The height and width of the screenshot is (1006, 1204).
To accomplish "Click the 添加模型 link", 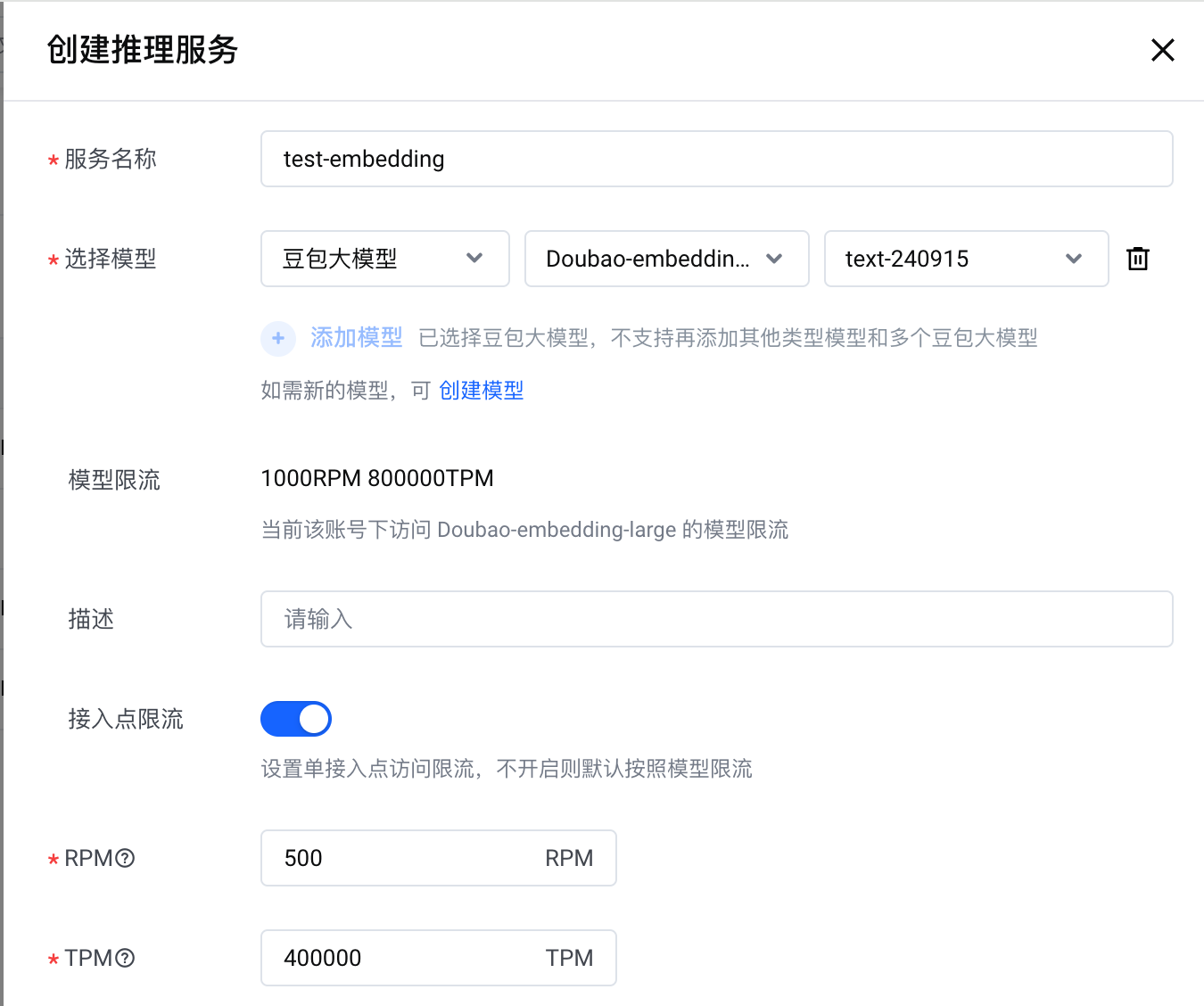I will [x=357, y=338].
